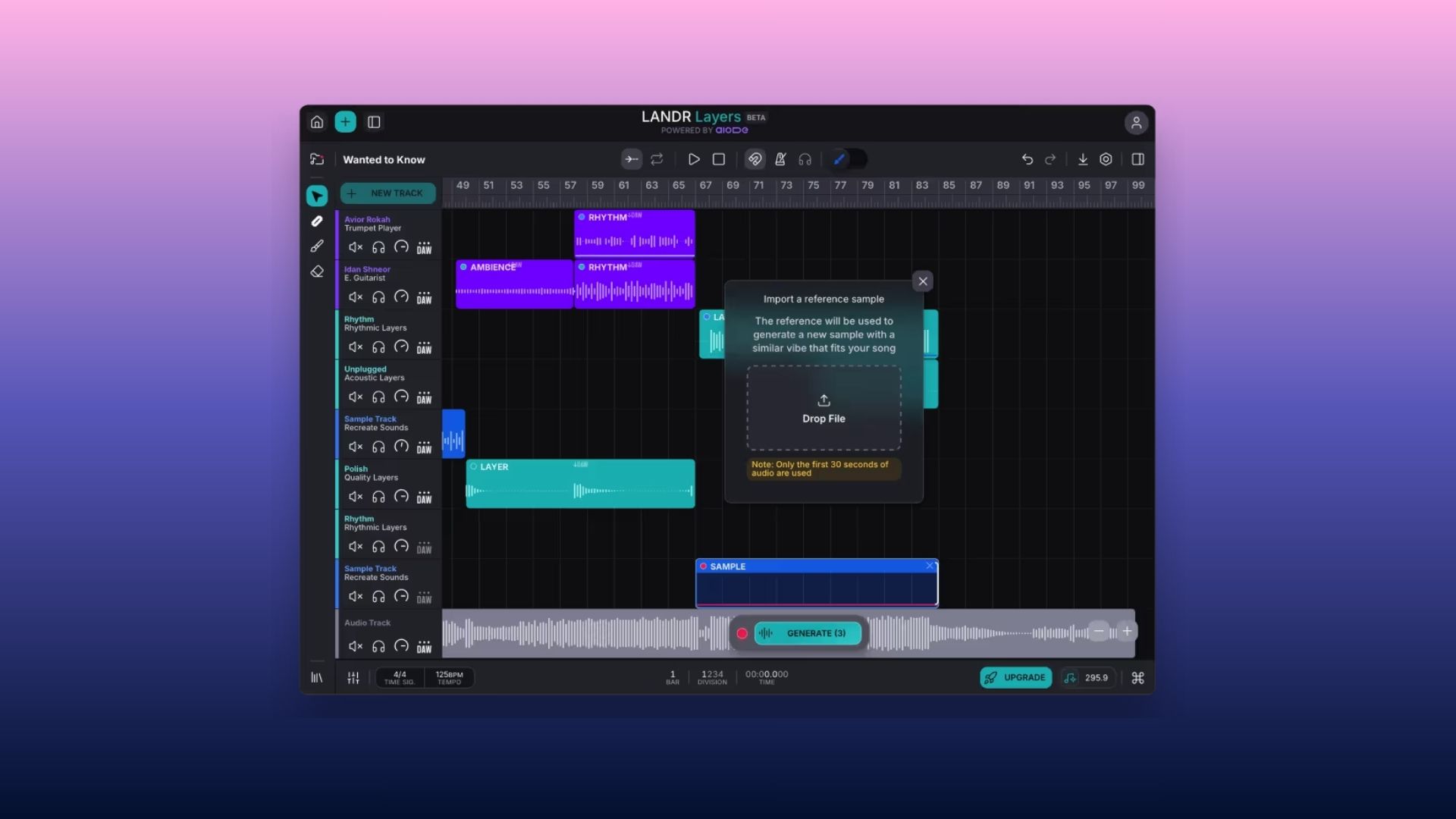Solo the E. Guitarist track with headphones icon
Image resolution: width=1456 pixels, height=819 pixels.
click(379, 297)
